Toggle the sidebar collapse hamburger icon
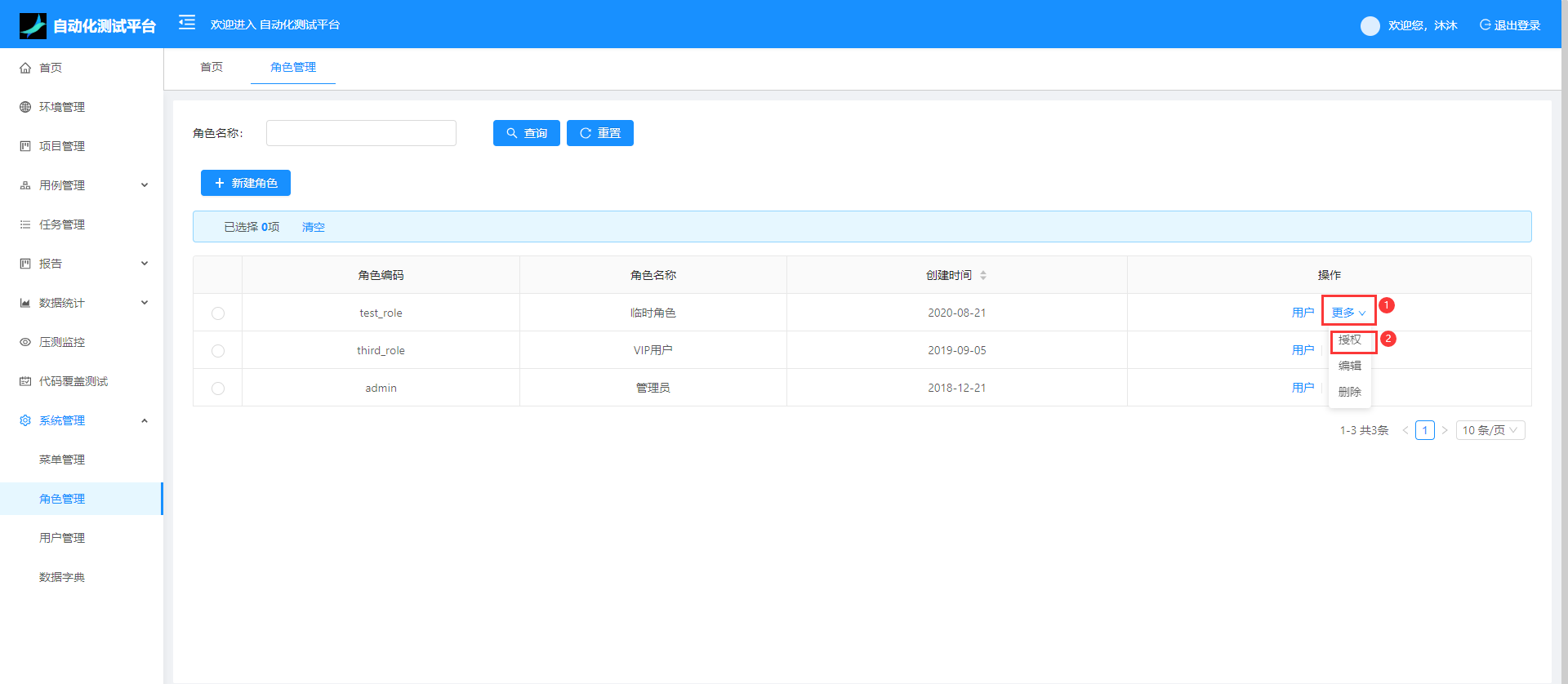The image size is (1568, 684). (x=187, y=22)
